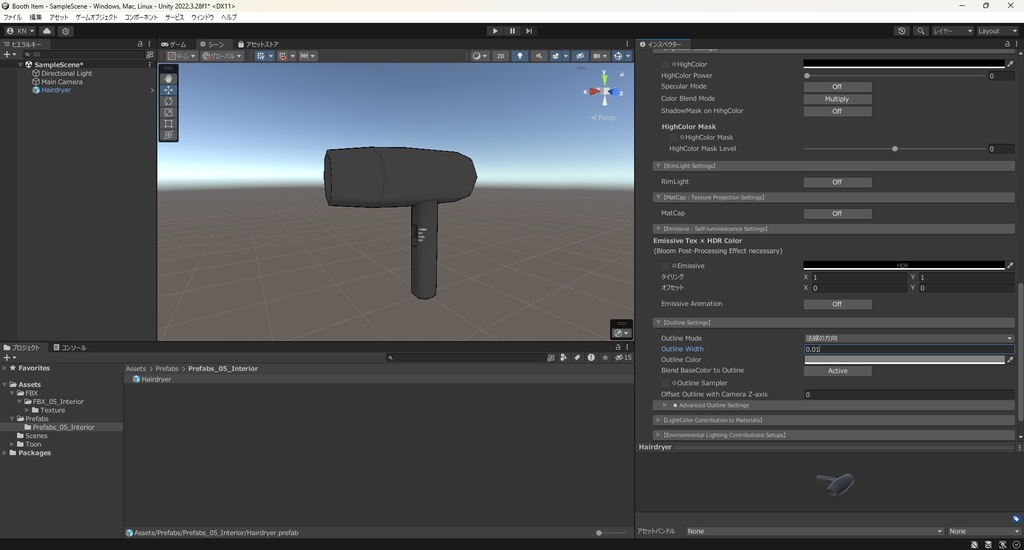Viewport: 1024px width, 550px height.
Task: Toggle ShadowMask on HihgColor Off button
Action: click(x=837, y=111)
